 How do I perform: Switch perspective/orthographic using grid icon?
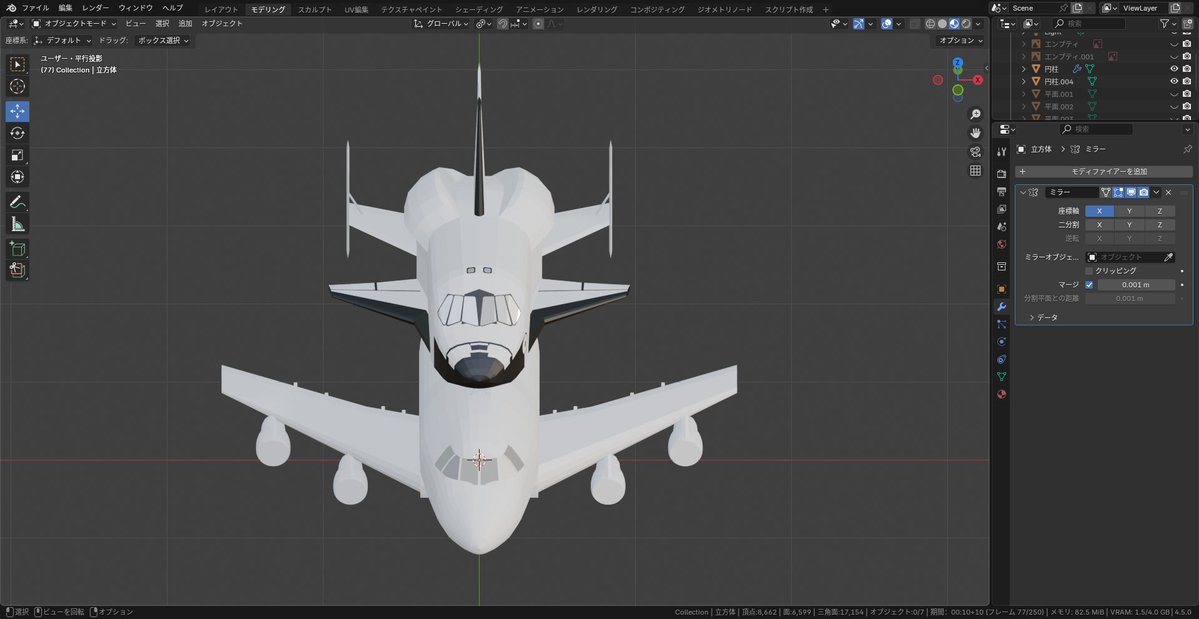(x=975, y=170)
